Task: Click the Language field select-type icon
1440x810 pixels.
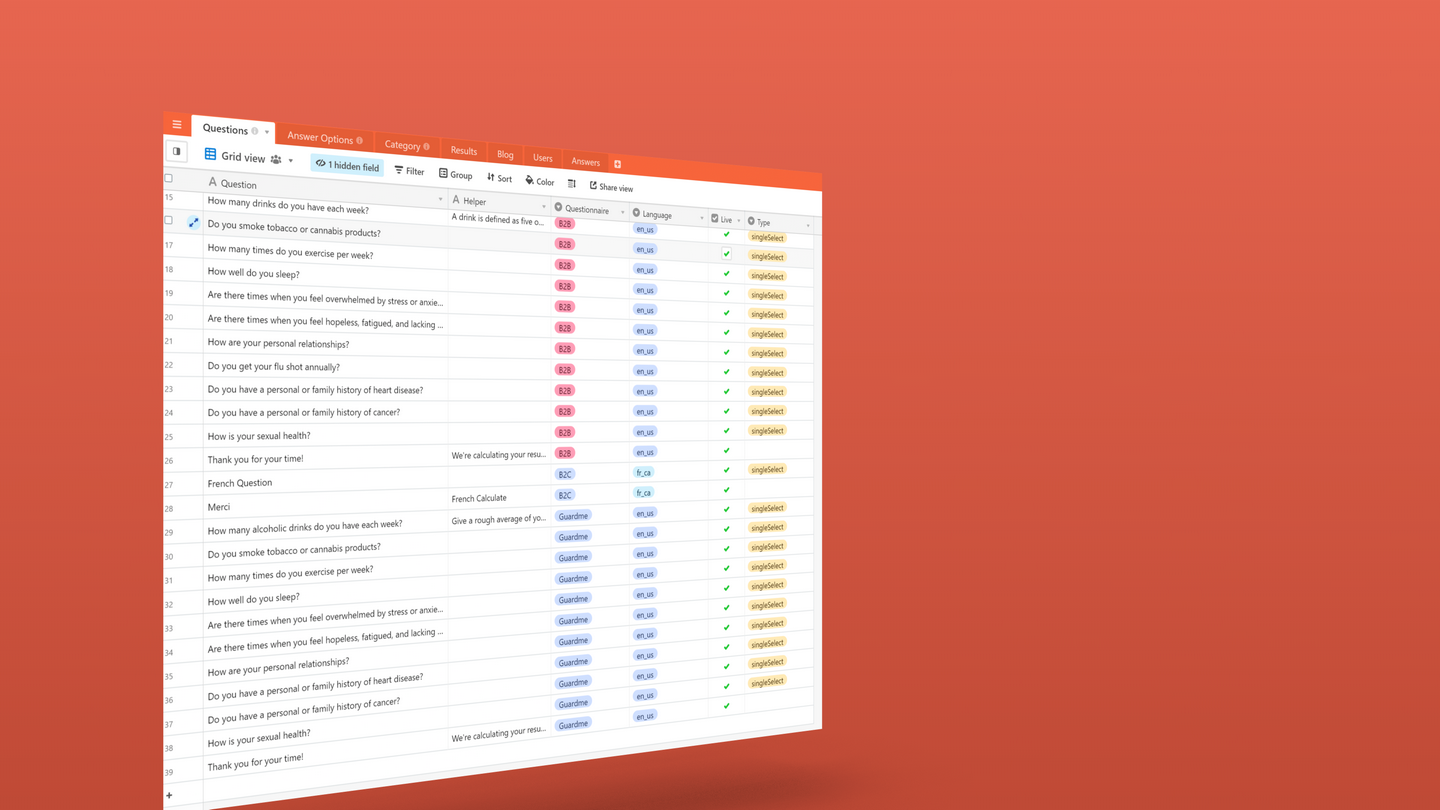Action: pyautogui.click(x=636, y=213)
